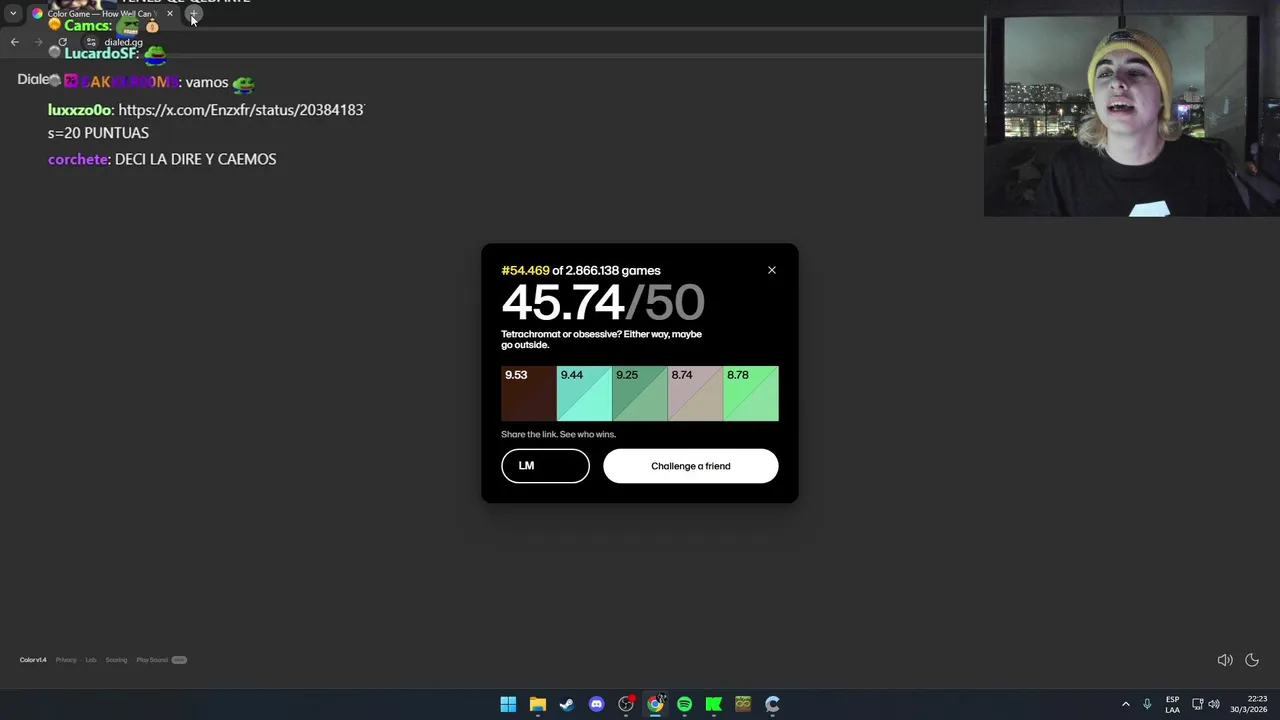Open Spotify from the taskbar
This screenshot has height=720, width=1280.
point(684,704)
